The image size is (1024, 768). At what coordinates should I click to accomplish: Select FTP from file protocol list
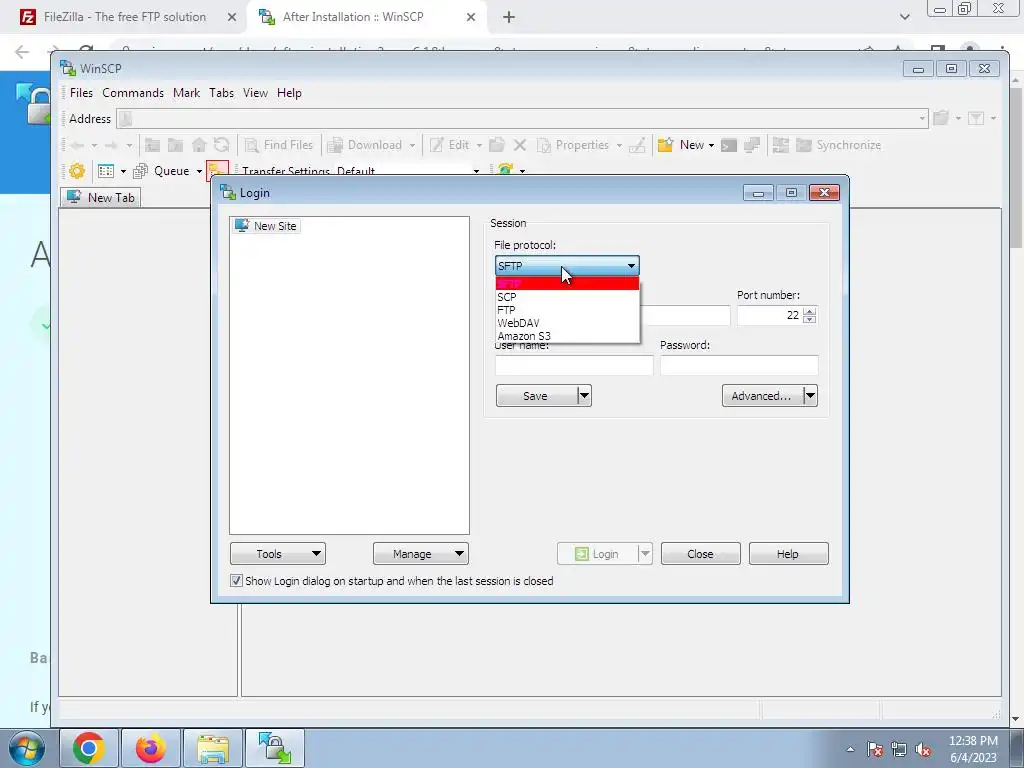(x=567, y=310)
